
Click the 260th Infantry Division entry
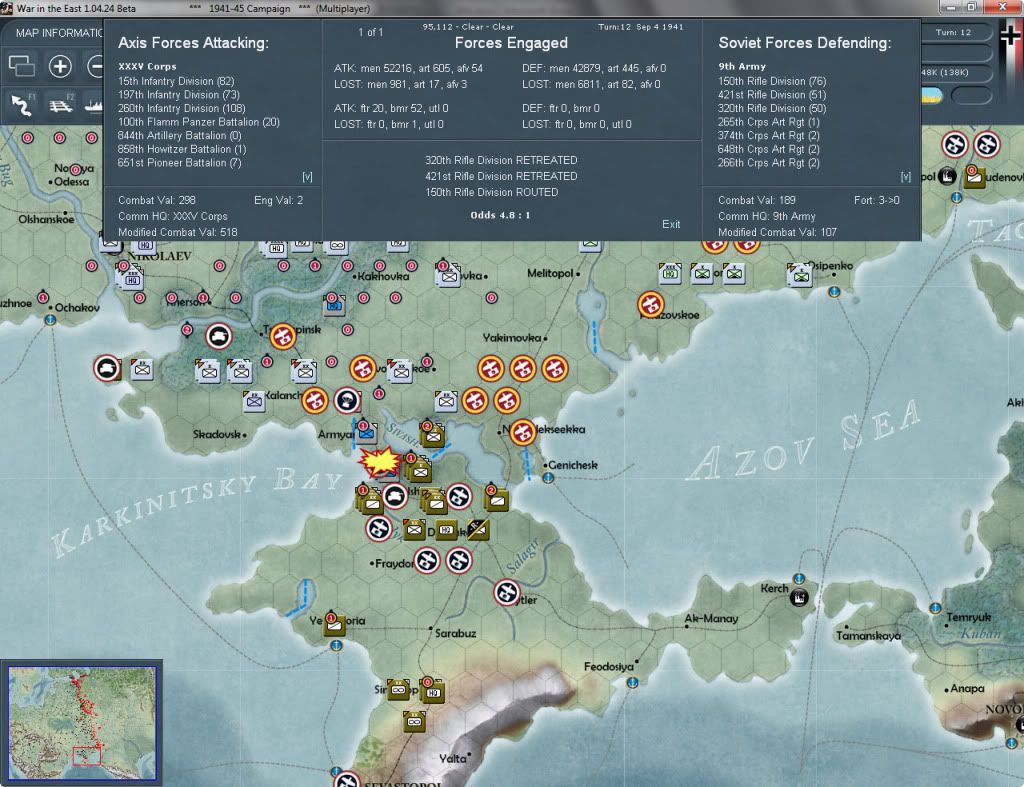[x=182, y=108]
